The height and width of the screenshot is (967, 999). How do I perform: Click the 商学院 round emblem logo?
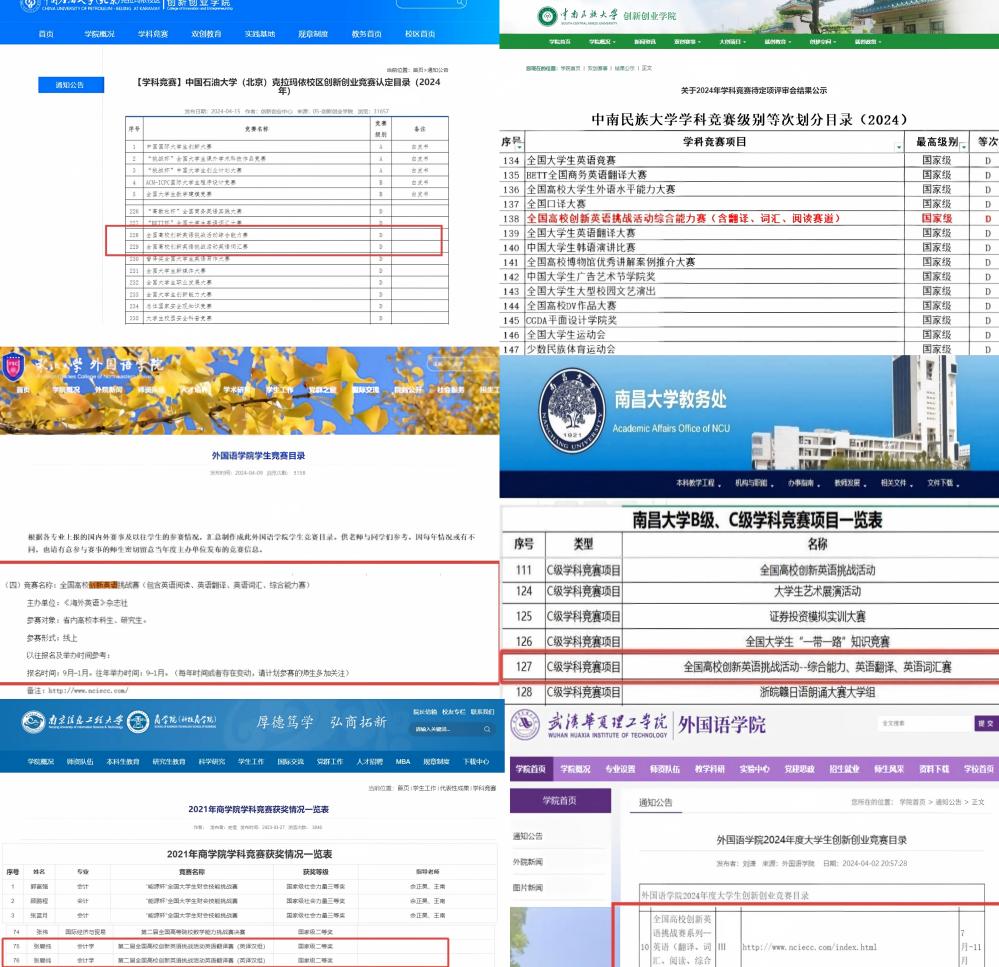point(138,722)
